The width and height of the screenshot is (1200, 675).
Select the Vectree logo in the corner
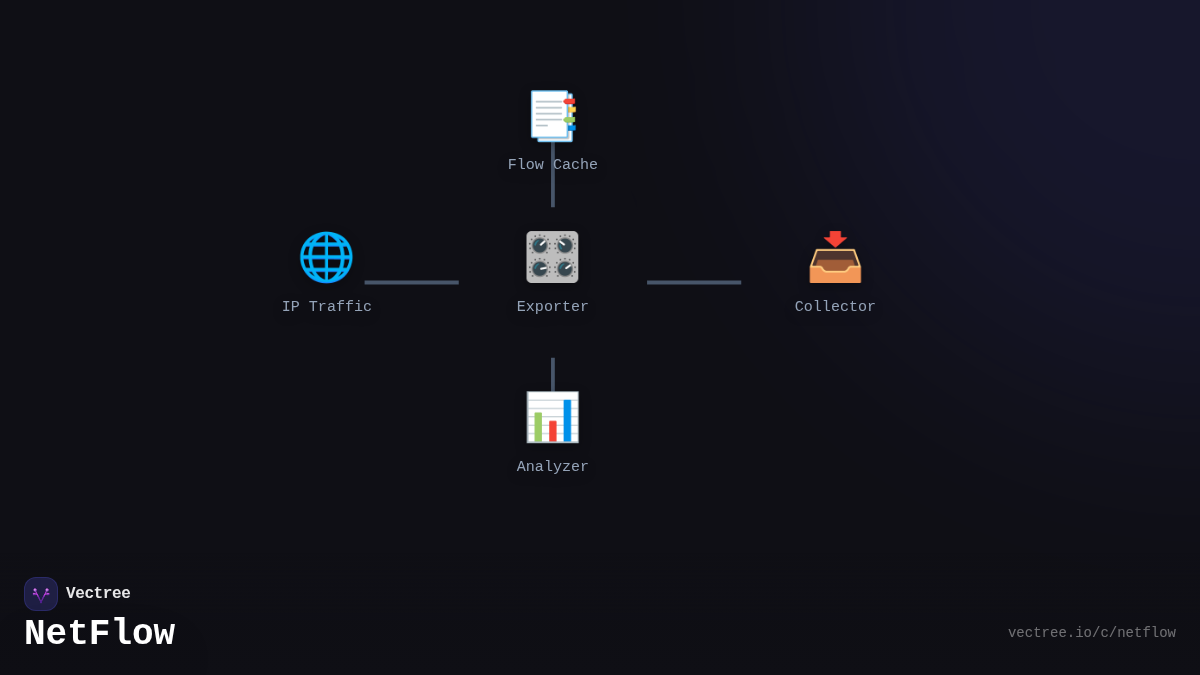click(41, 593)
